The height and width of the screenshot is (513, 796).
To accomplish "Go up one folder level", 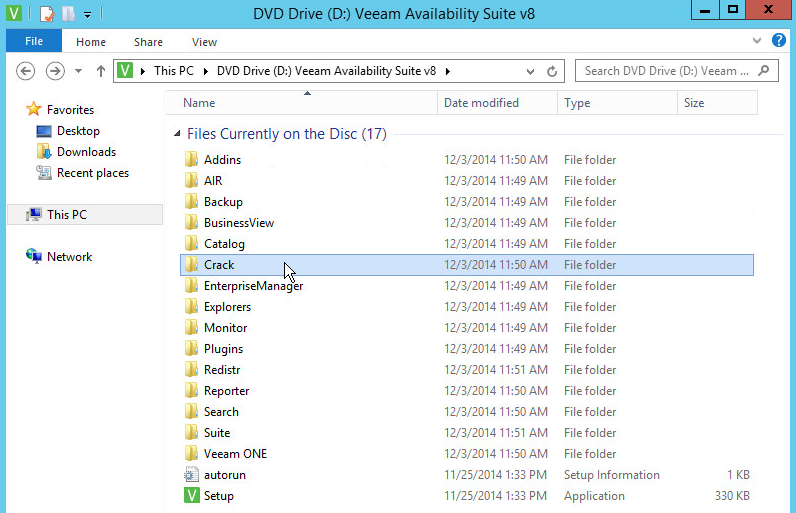I will coord(101,71).
